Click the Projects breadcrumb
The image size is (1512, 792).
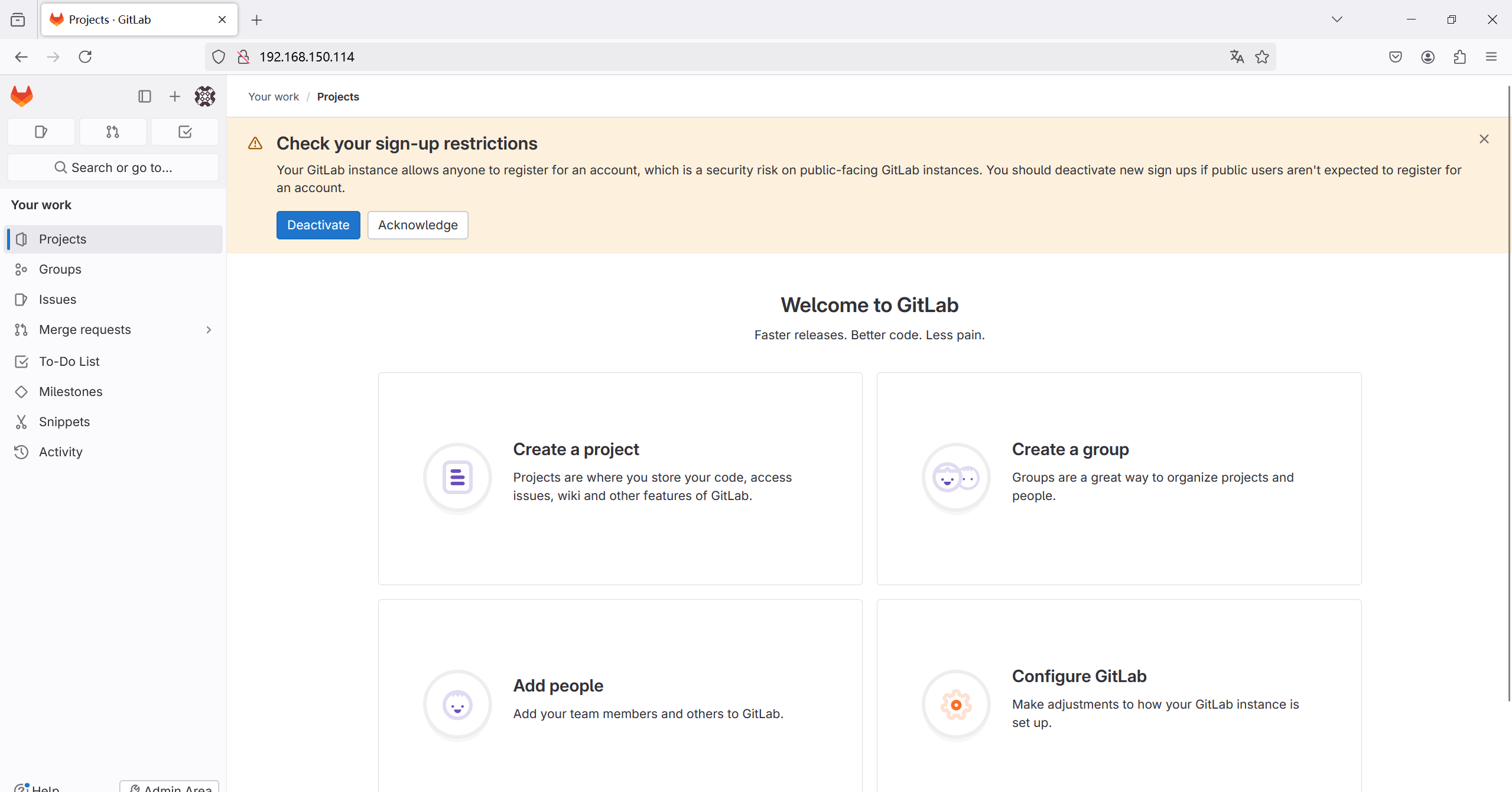(338, 96)
